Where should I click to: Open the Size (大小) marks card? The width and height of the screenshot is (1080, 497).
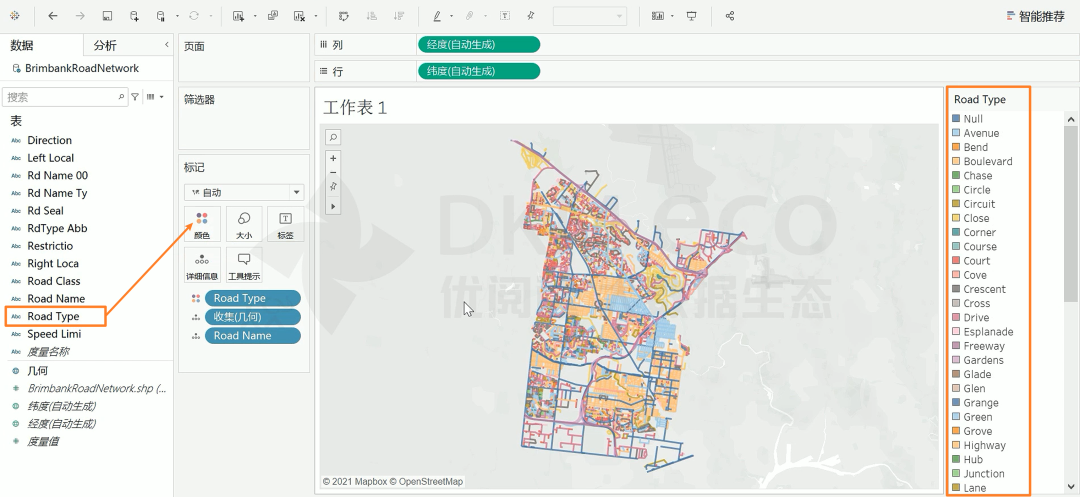click(x=244, y=224)
